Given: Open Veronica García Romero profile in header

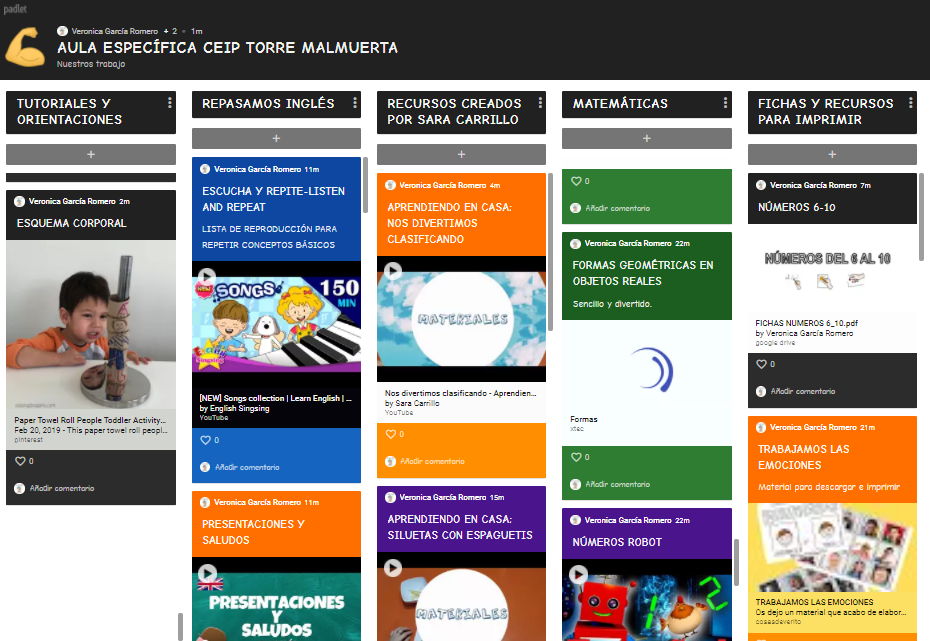Looking at the screenshot, I should 114,31.
